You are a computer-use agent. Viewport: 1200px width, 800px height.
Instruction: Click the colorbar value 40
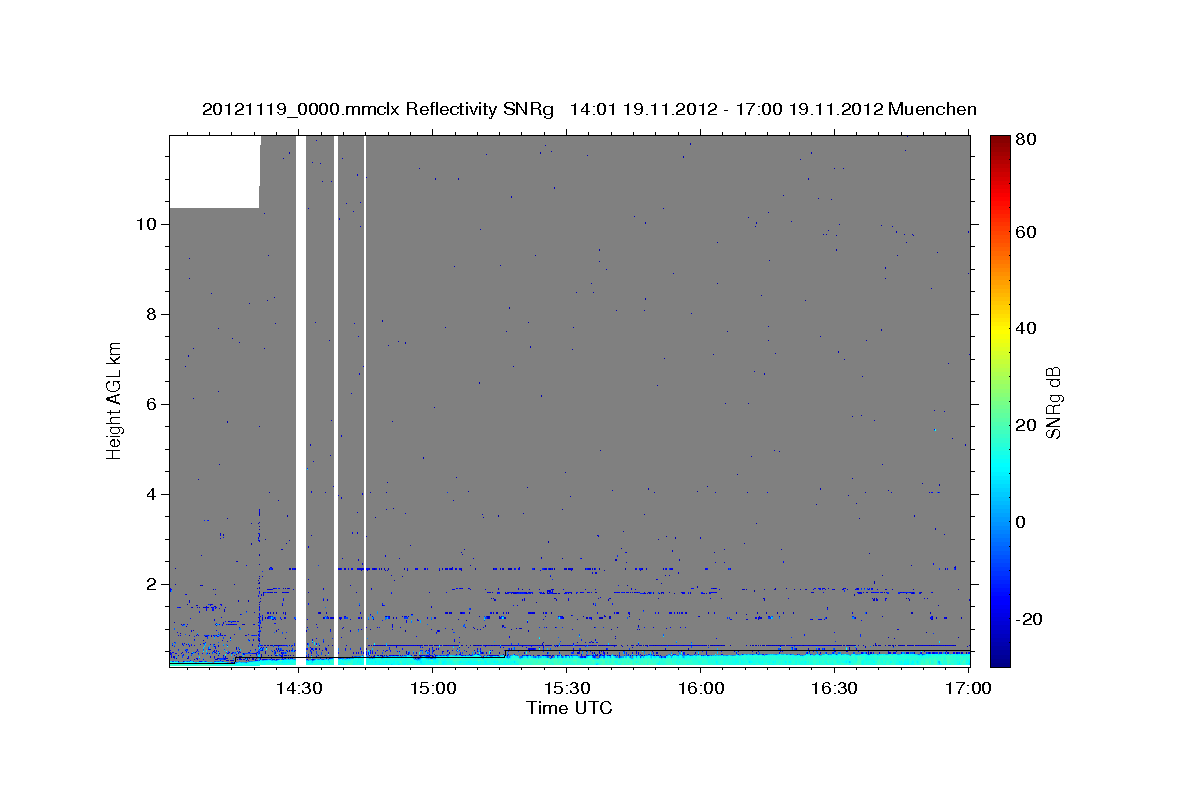(x=1026, y=328)
